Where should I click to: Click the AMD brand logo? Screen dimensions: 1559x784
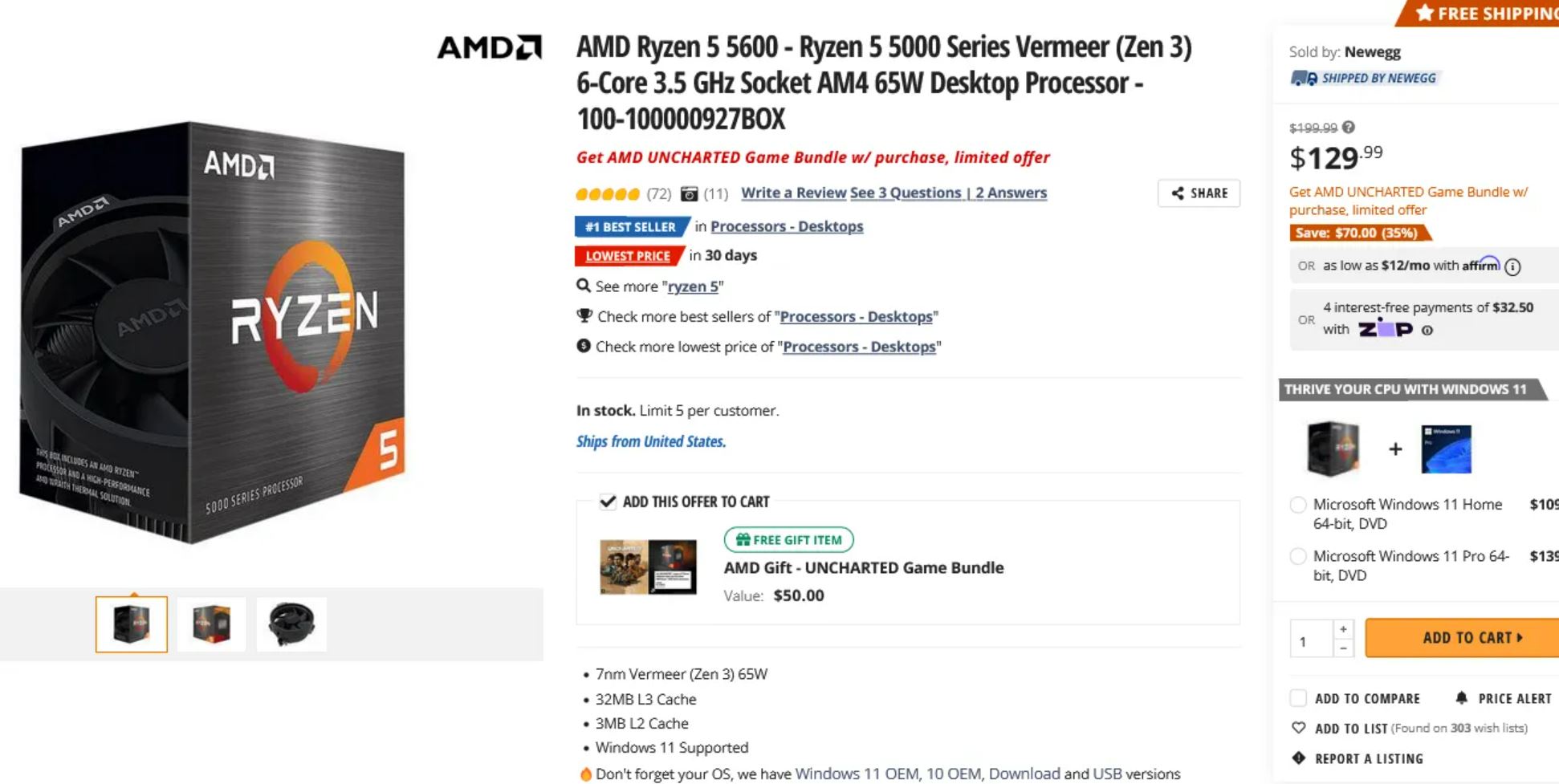click(x=489, y=47)
